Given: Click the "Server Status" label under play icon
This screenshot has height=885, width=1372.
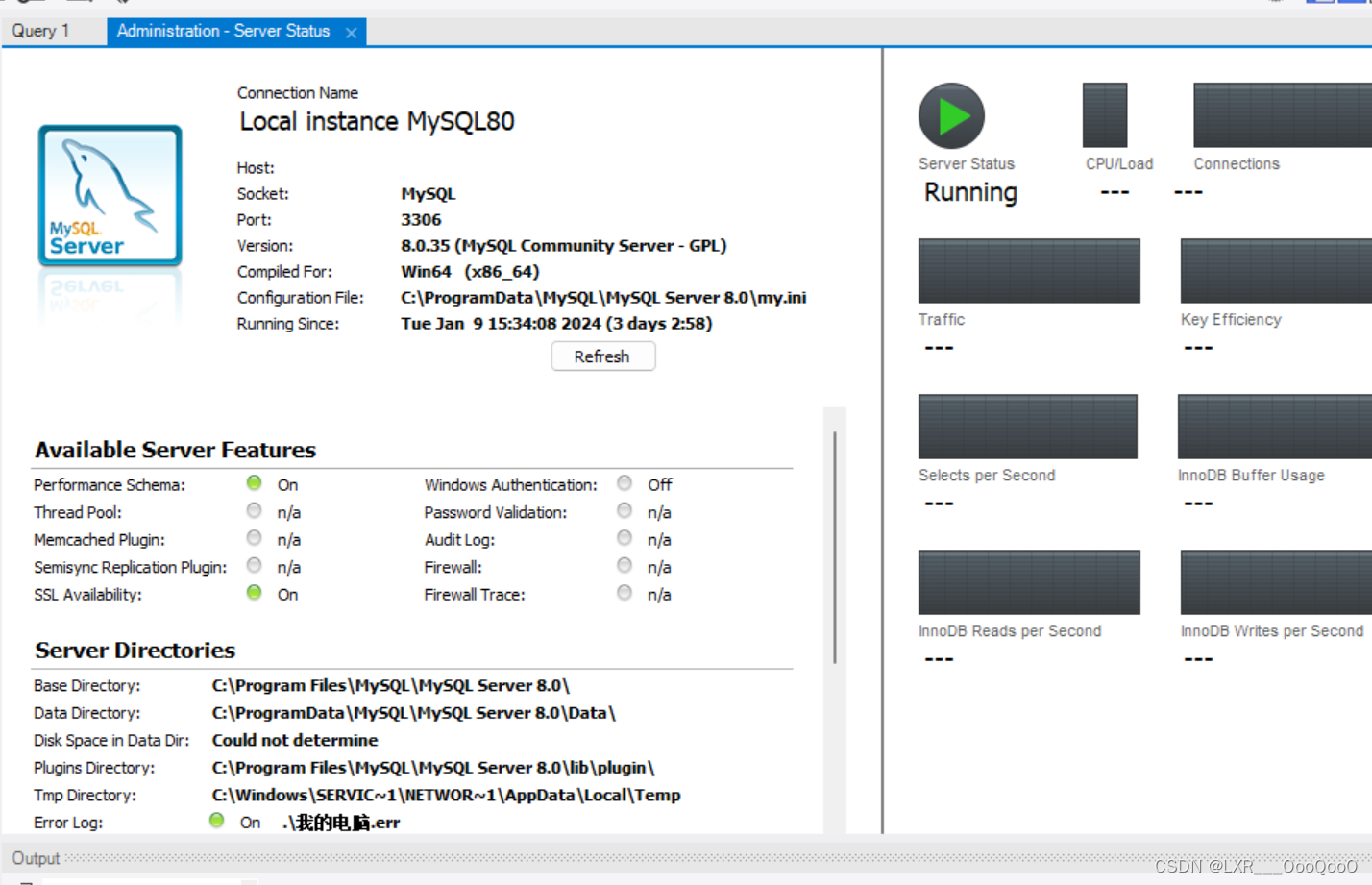Looking at the screenshot, I should point(967,164).
